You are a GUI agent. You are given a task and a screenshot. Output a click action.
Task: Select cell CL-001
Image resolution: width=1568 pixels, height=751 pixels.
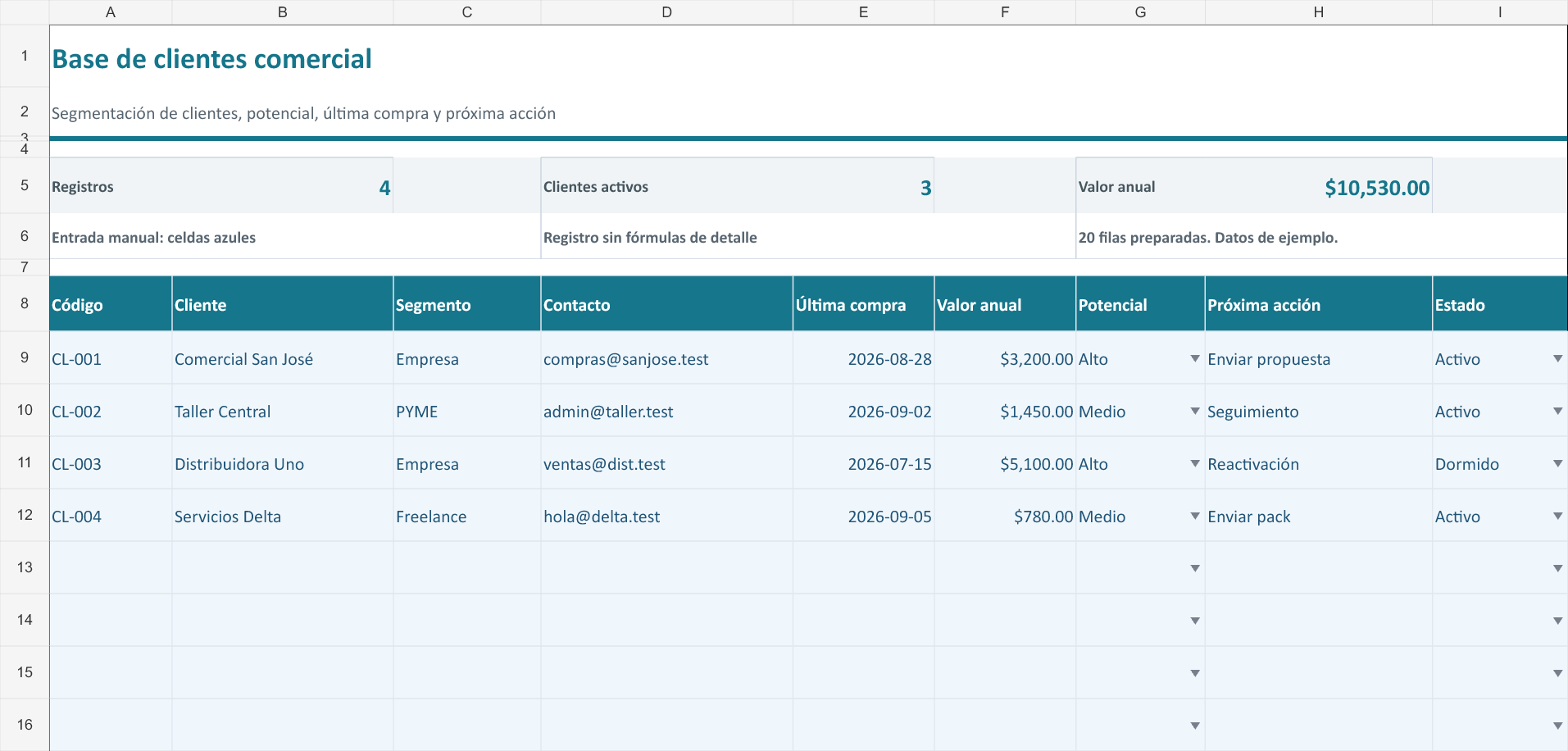[x=111, y=358]
